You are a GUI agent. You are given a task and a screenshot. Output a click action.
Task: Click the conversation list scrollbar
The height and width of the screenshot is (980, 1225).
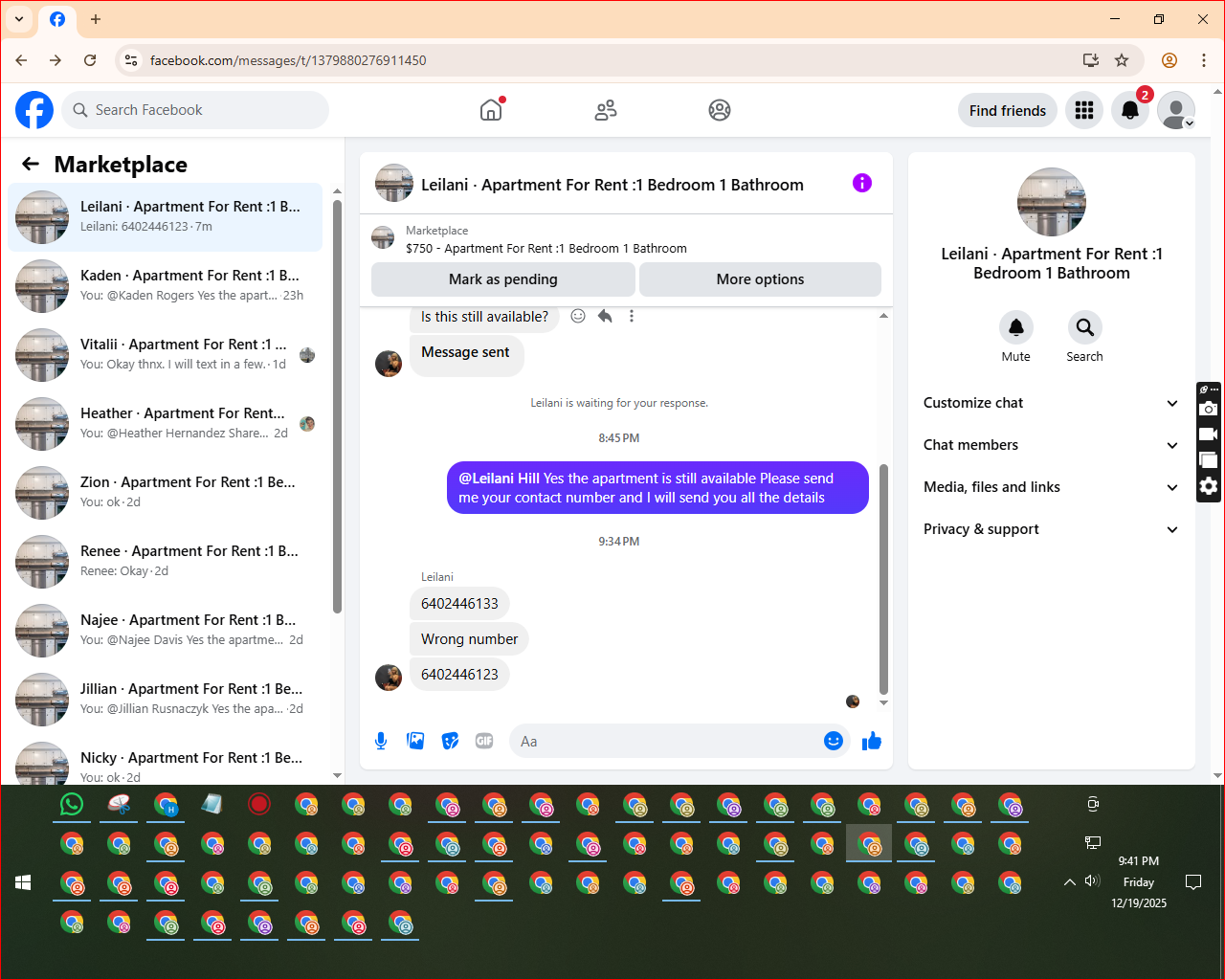tap(337, 407)
